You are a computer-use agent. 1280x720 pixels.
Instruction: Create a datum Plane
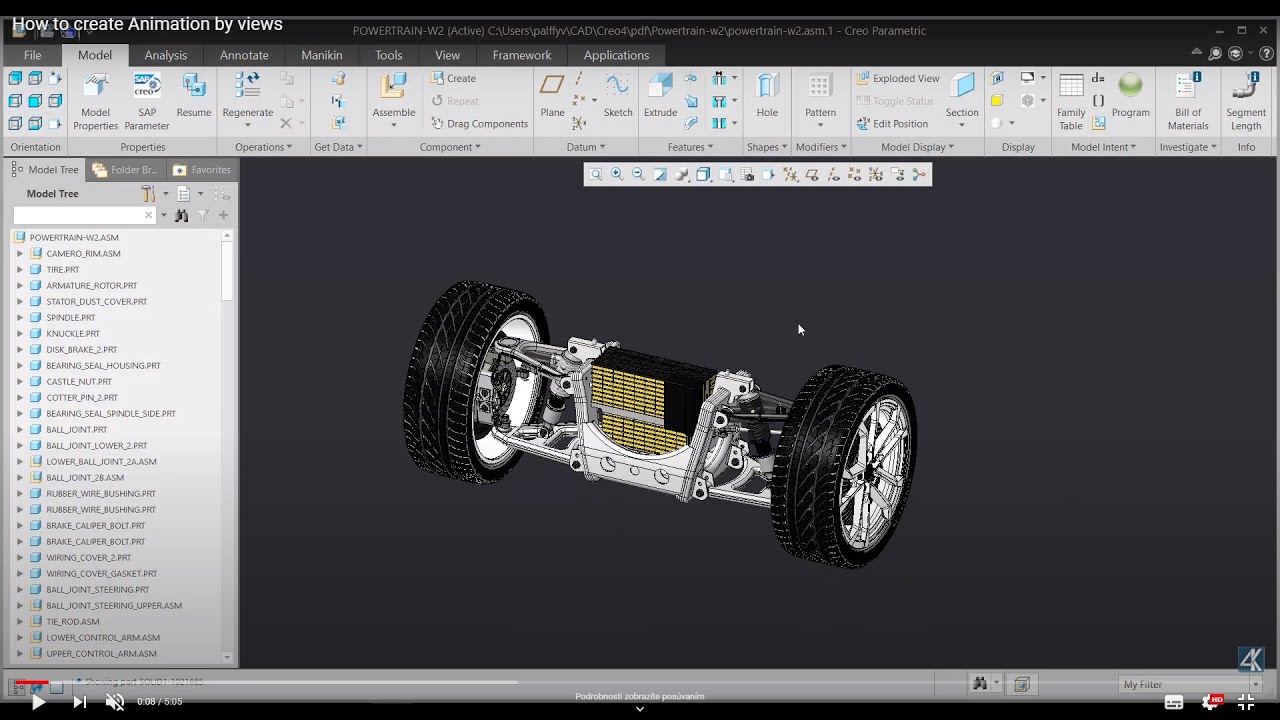tap(552, 96)
